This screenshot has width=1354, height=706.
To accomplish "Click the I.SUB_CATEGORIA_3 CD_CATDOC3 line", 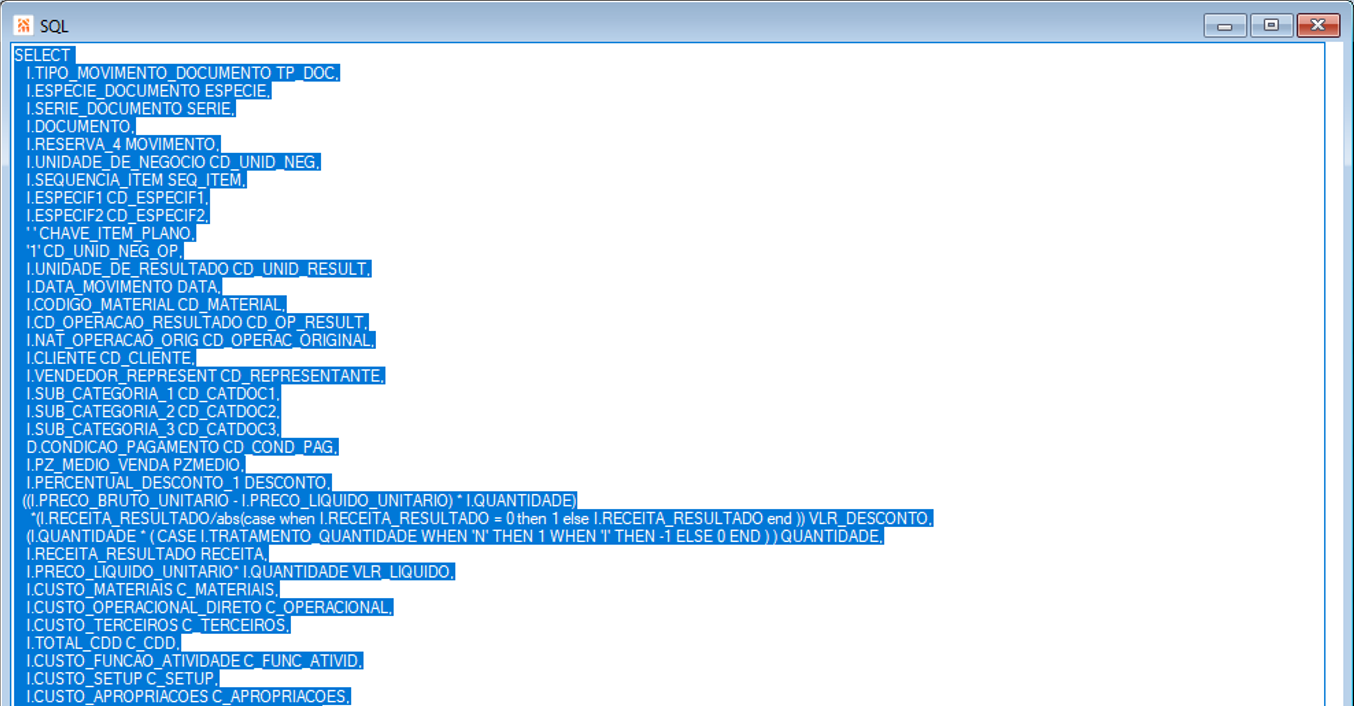I will (x=154, y=429).
